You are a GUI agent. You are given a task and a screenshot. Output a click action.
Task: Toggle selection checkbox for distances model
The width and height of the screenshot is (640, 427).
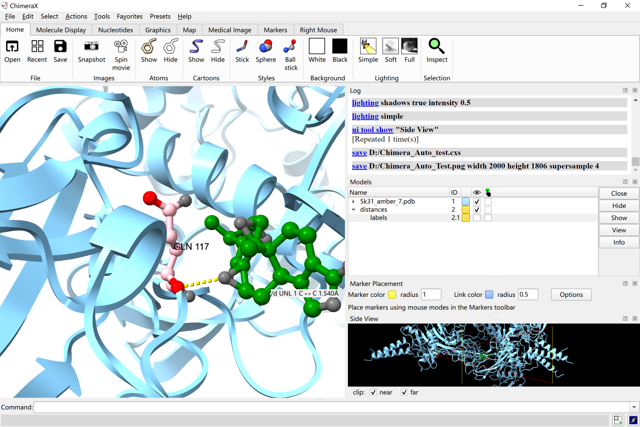(x=488, y=209)
